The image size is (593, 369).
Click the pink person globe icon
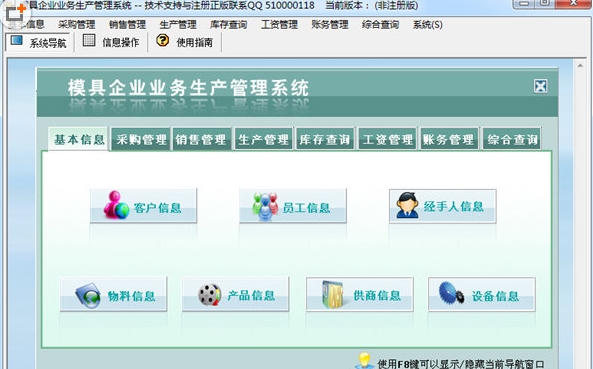116,205
